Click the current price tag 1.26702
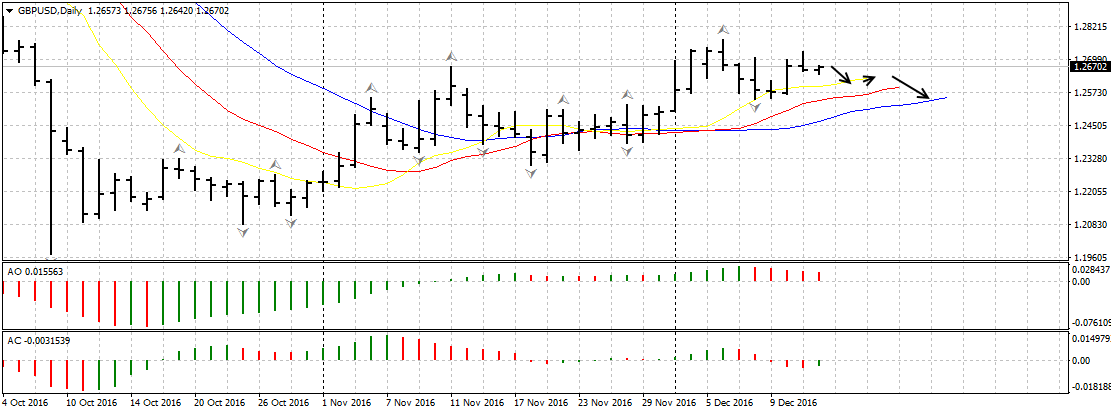The height and width of the screenshot is (414, 1111). tap(1089, 67)
